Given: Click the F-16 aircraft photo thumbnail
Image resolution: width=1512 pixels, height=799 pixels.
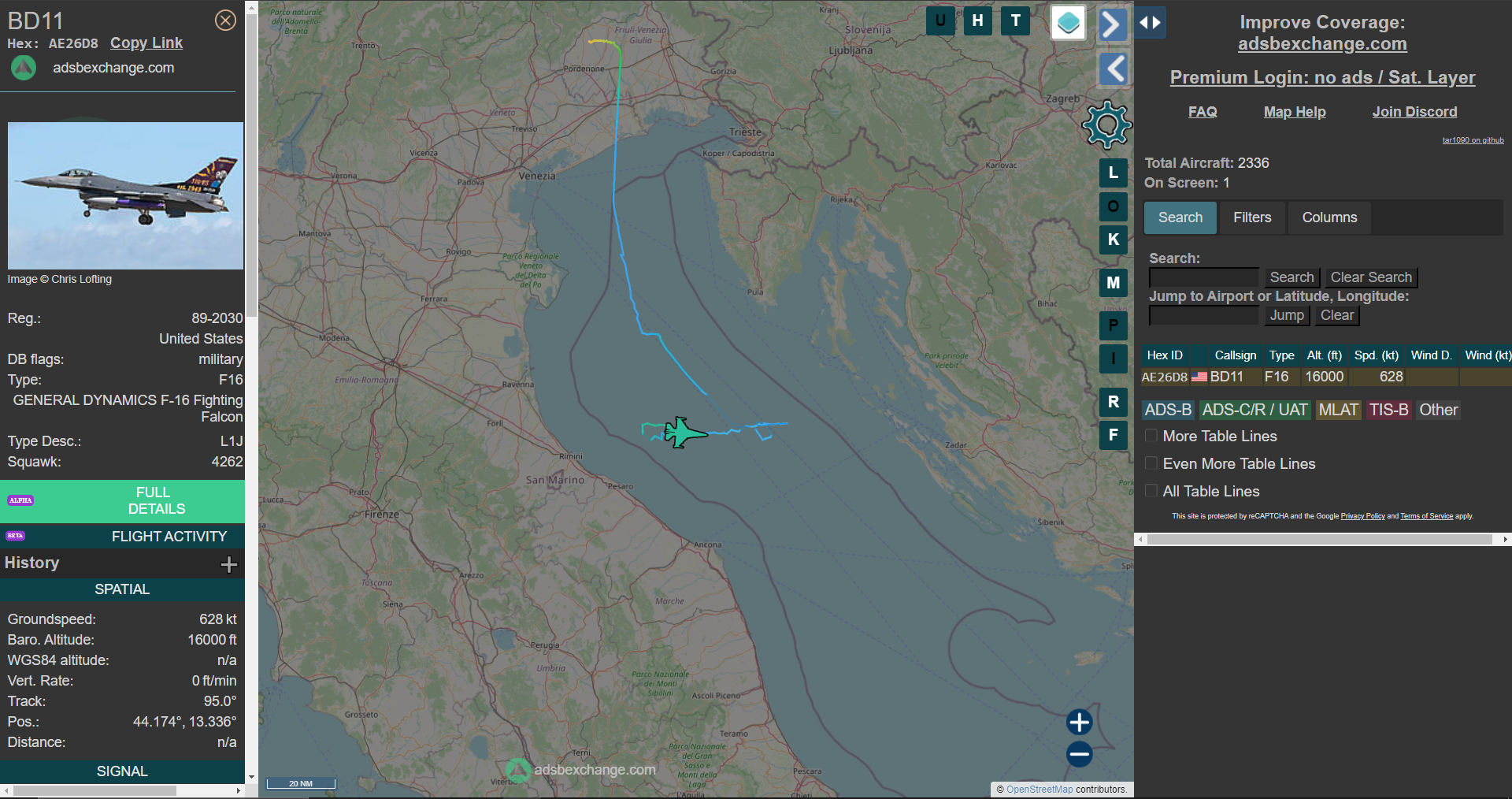Looking at the screenshot, I should tap(125, 195).
